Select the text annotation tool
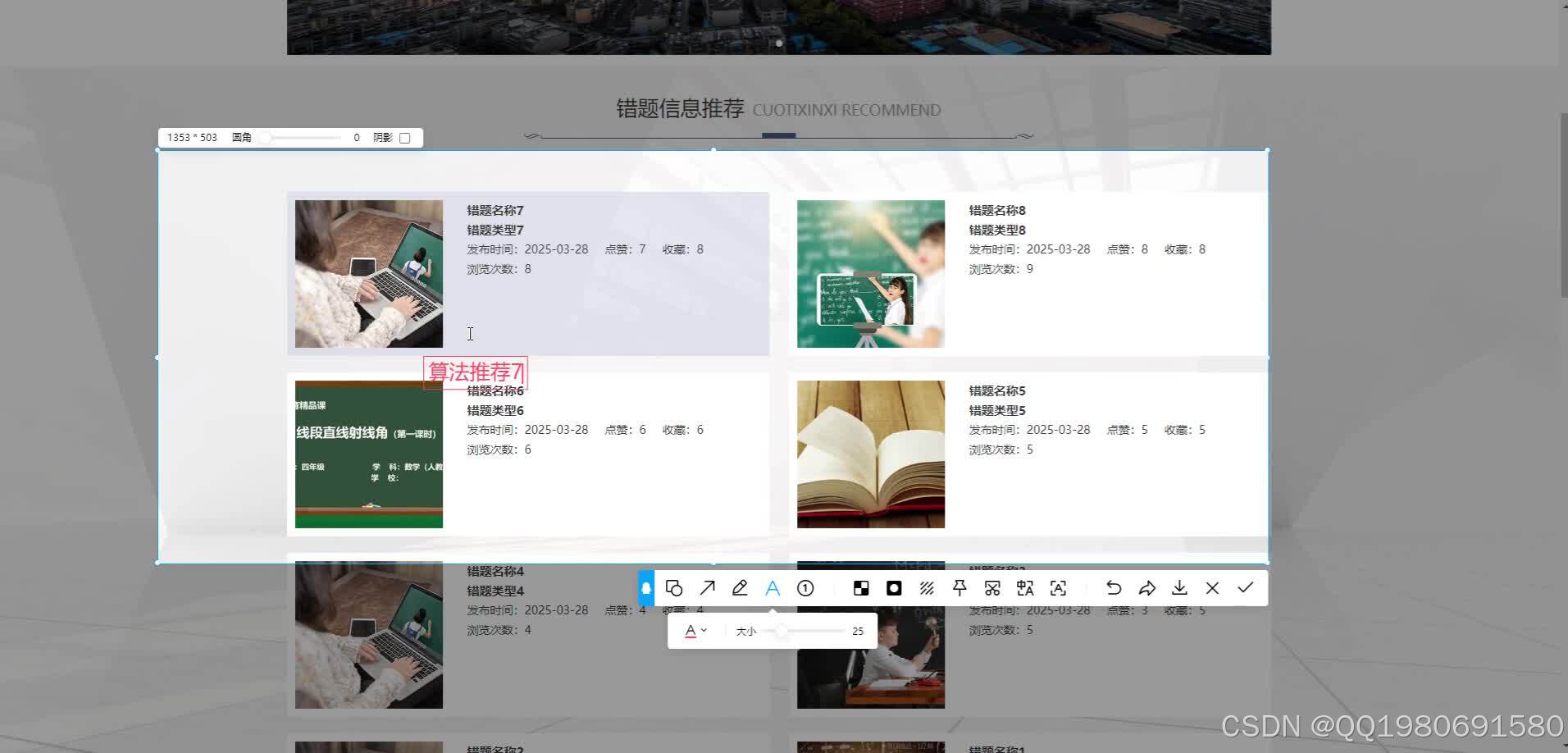The height and width of the screenshot is (753, 1568). (772, 588)
